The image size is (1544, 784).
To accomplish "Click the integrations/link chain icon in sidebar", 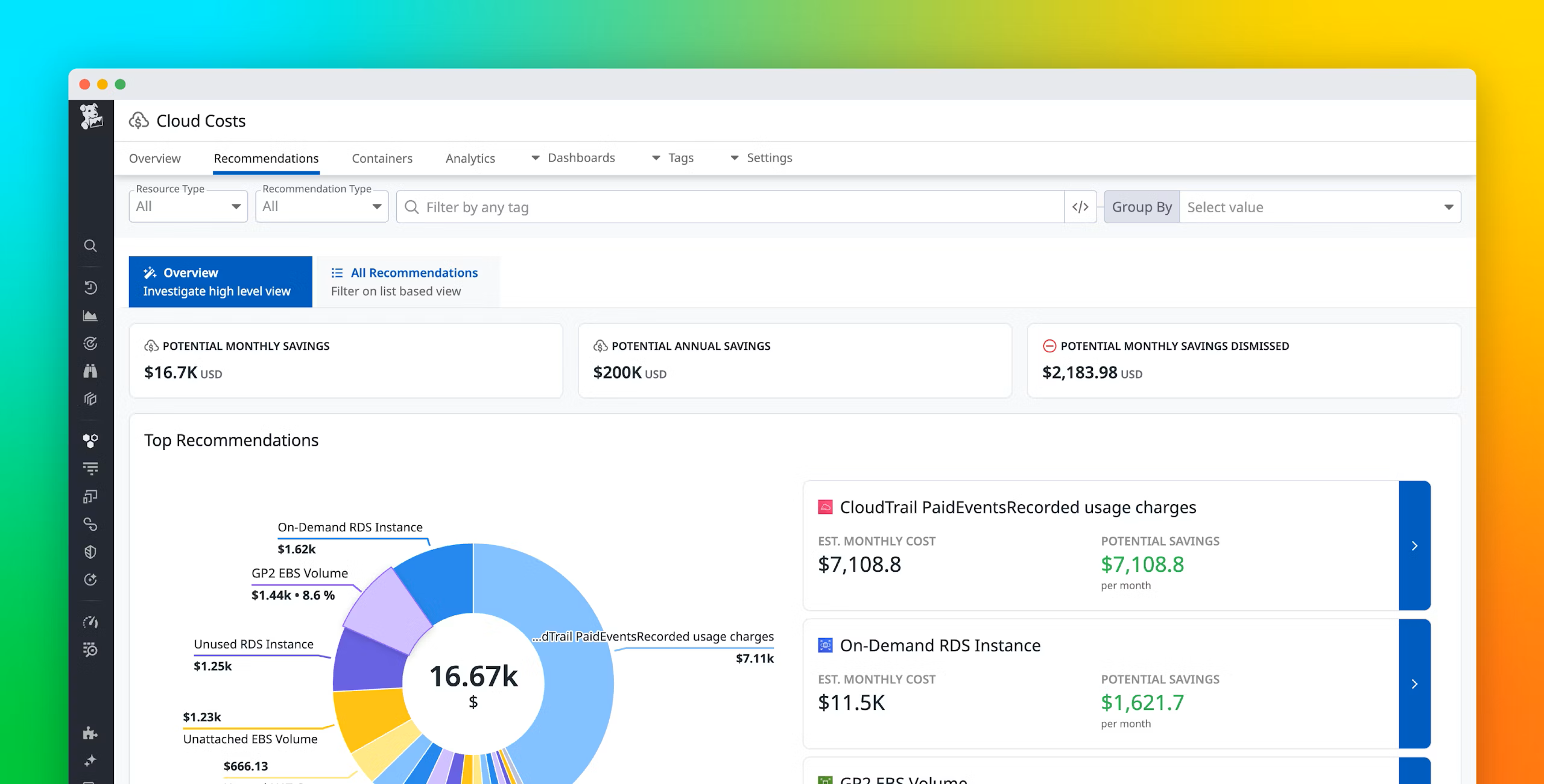I will 89,525.
